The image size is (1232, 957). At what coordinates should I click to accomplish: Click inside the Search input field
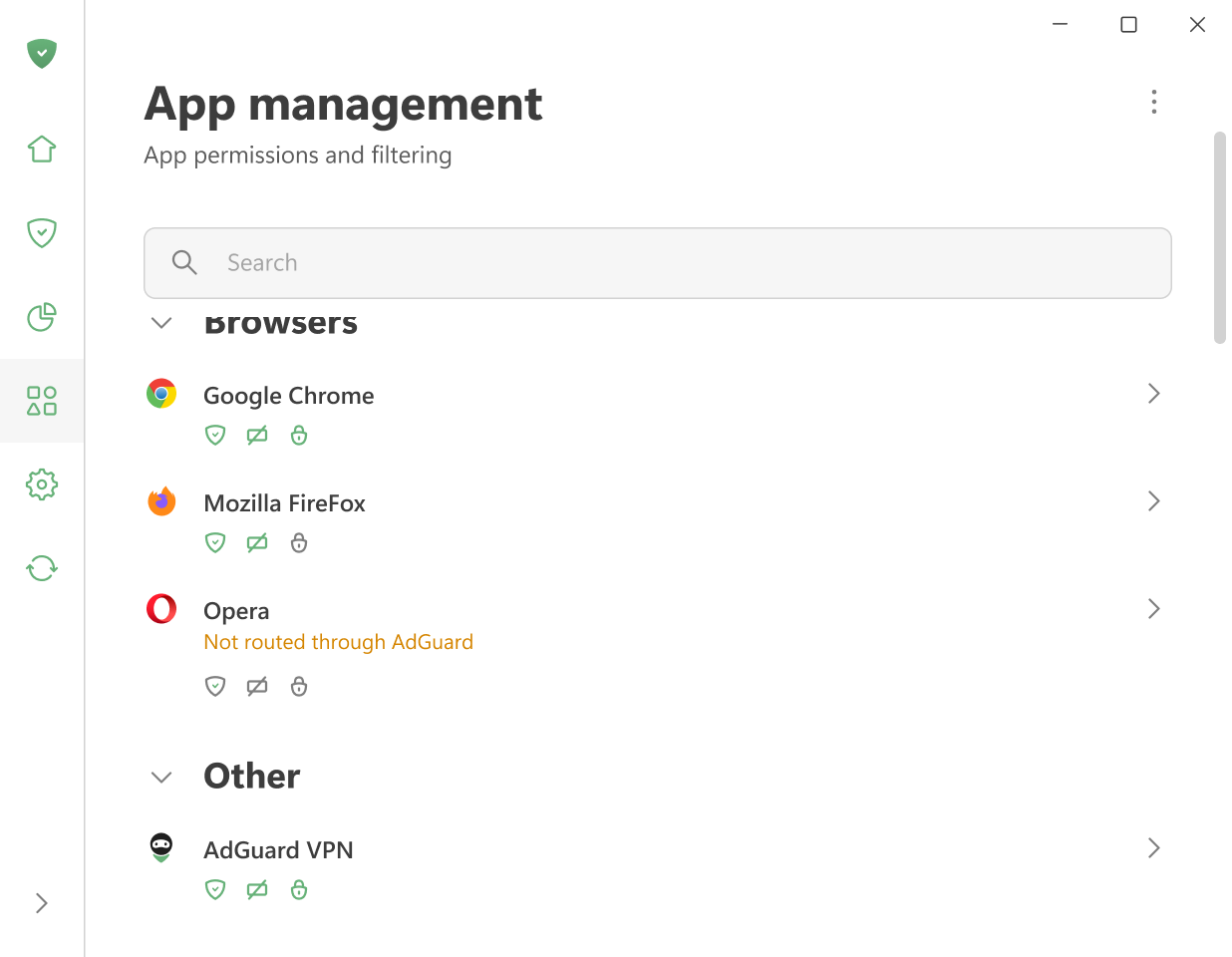pyautogui.click(x=598, y=262)
